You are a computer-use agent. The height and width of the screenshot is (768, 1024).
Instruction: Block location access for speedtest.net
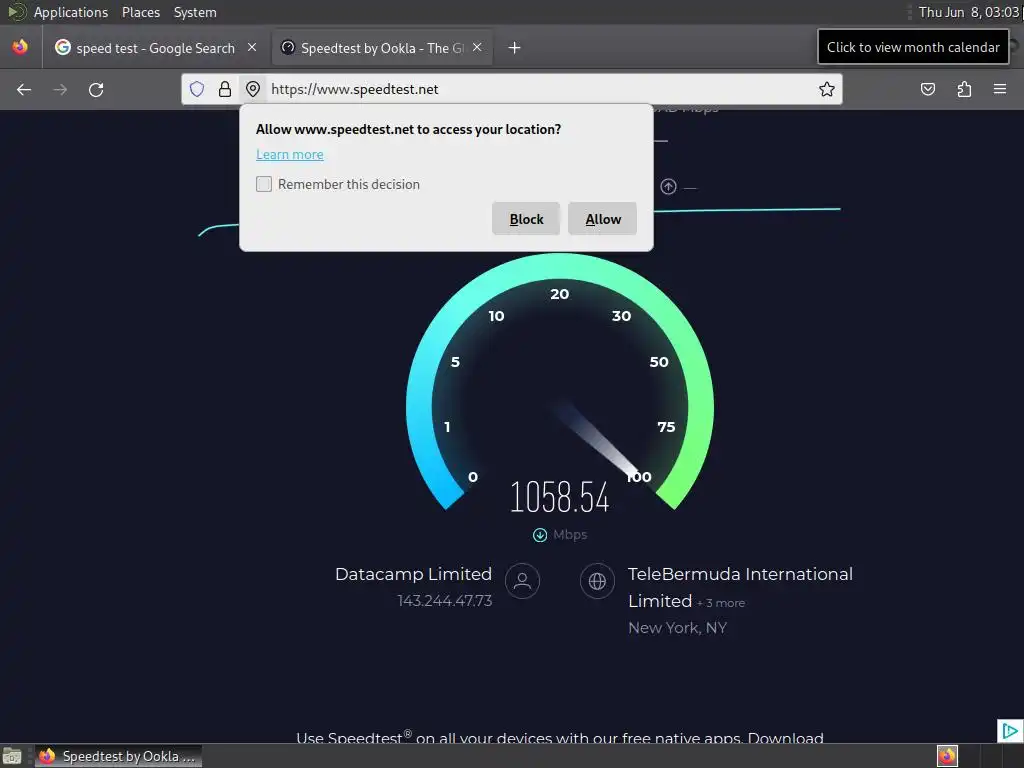click(x=526, y=219)
